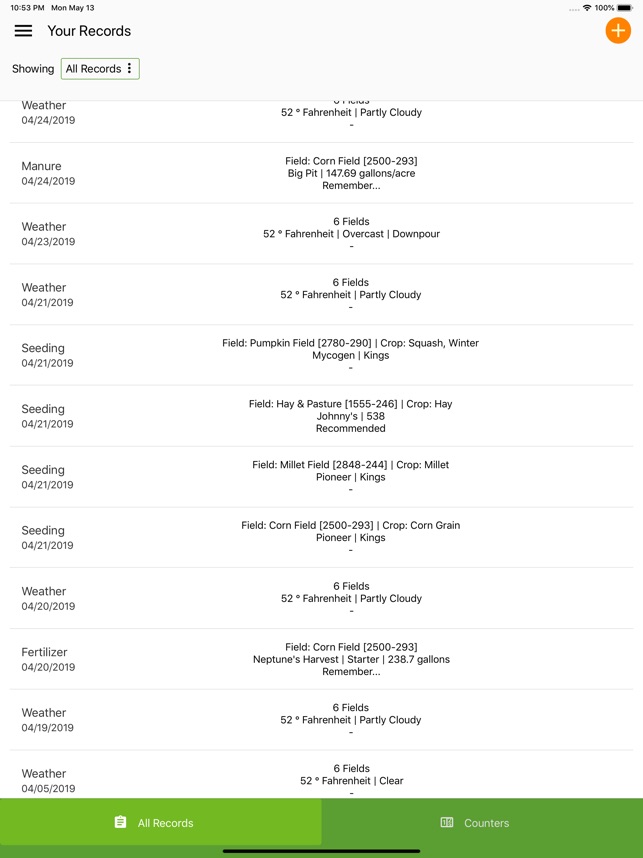Click the vertical dots filter icon
The width and height of the screenshot is (643, 858).
(129, 69)
